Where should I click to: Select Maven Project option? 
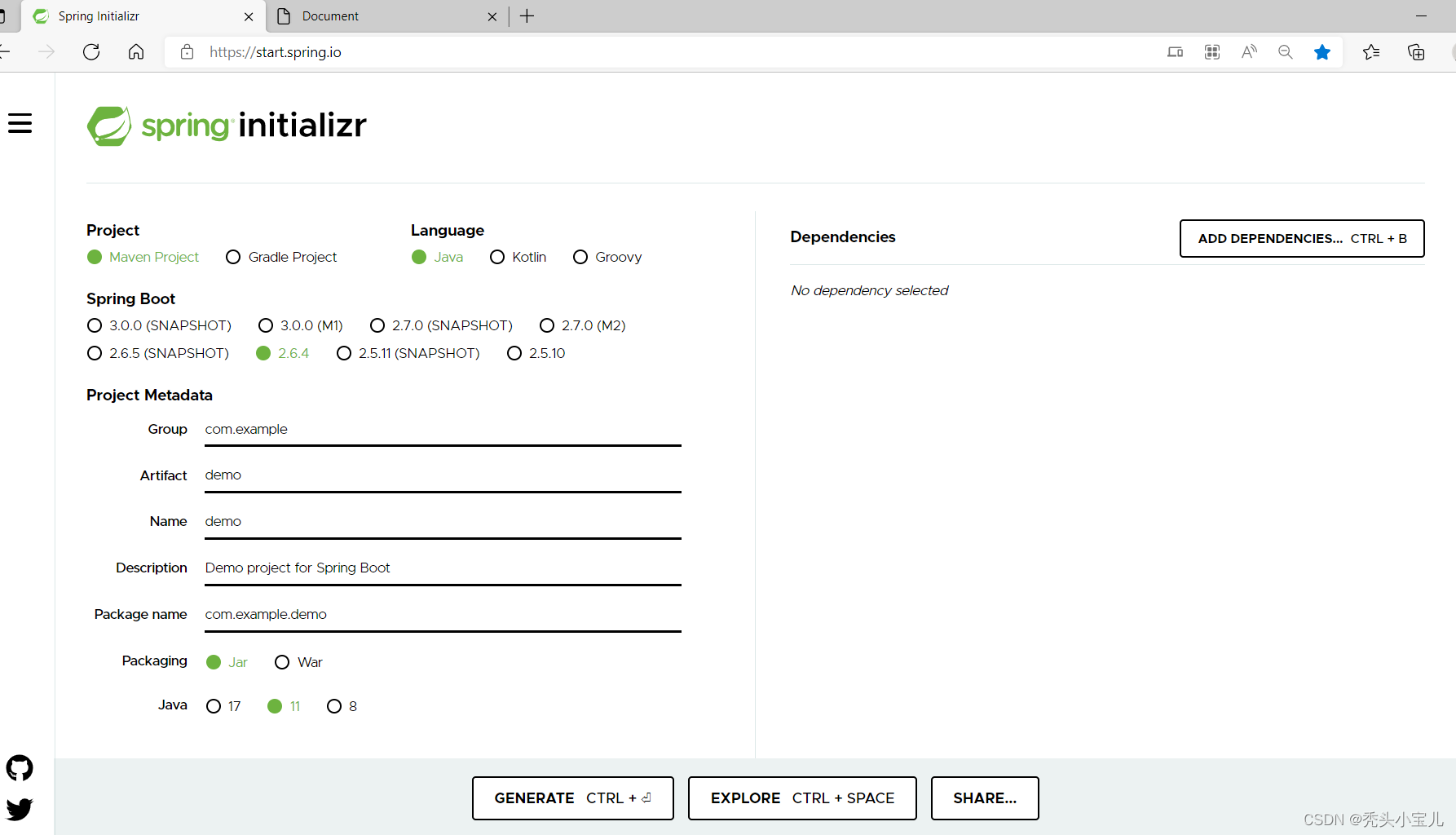click(143, 257)
